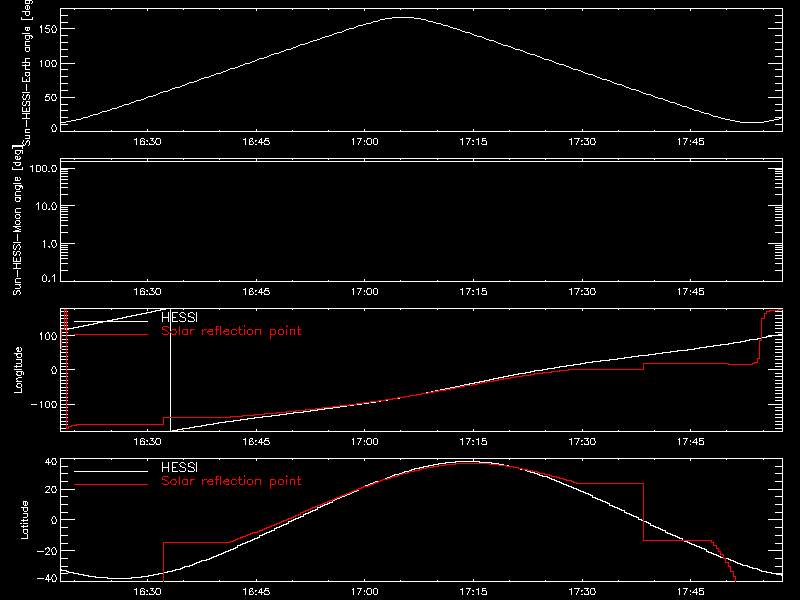Screen dimensions: 800x600
Task: Click the Longitude axis title
Action: tap(18, 370)
